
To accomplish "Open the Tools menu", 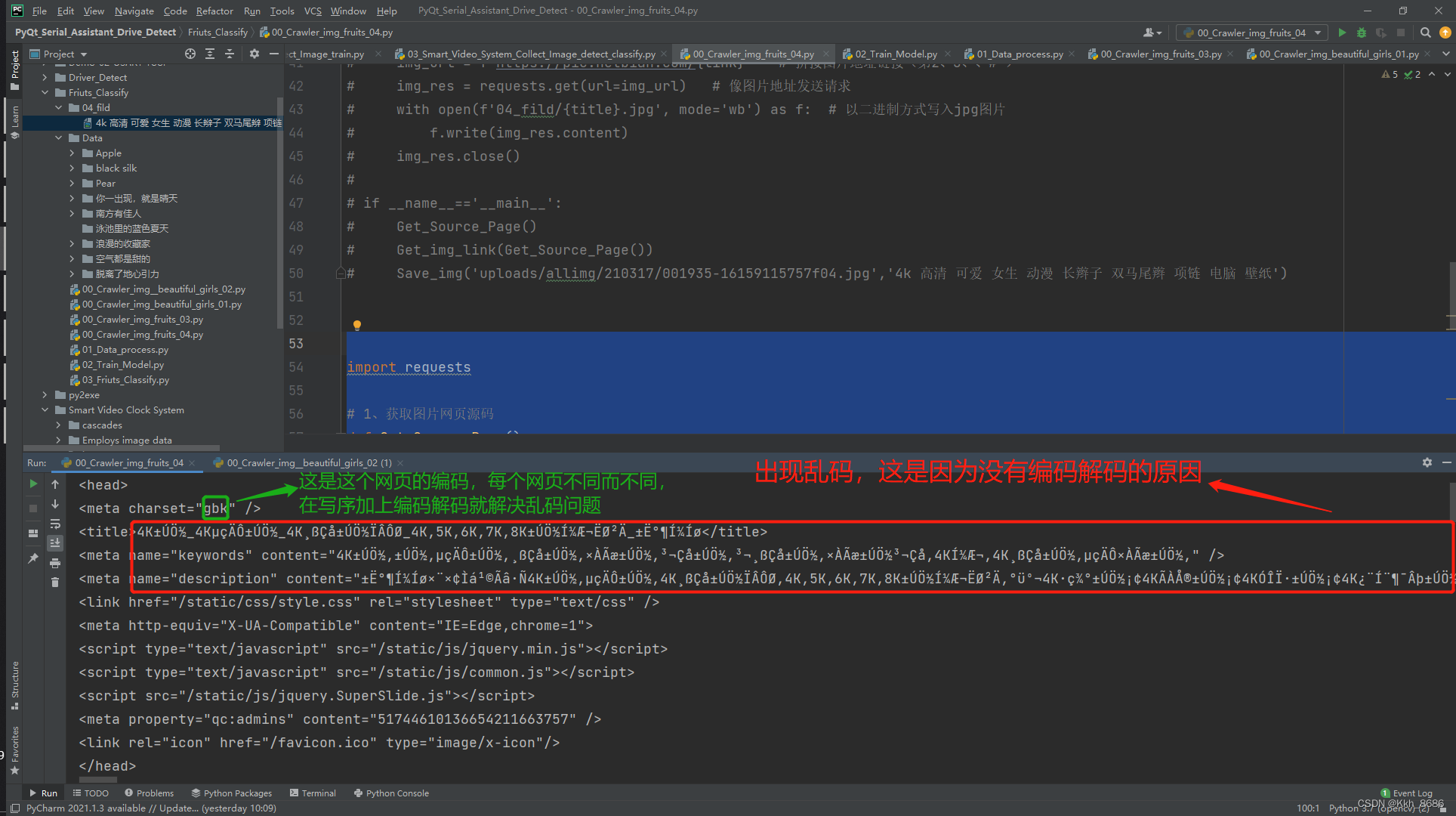I will [282, 11].
